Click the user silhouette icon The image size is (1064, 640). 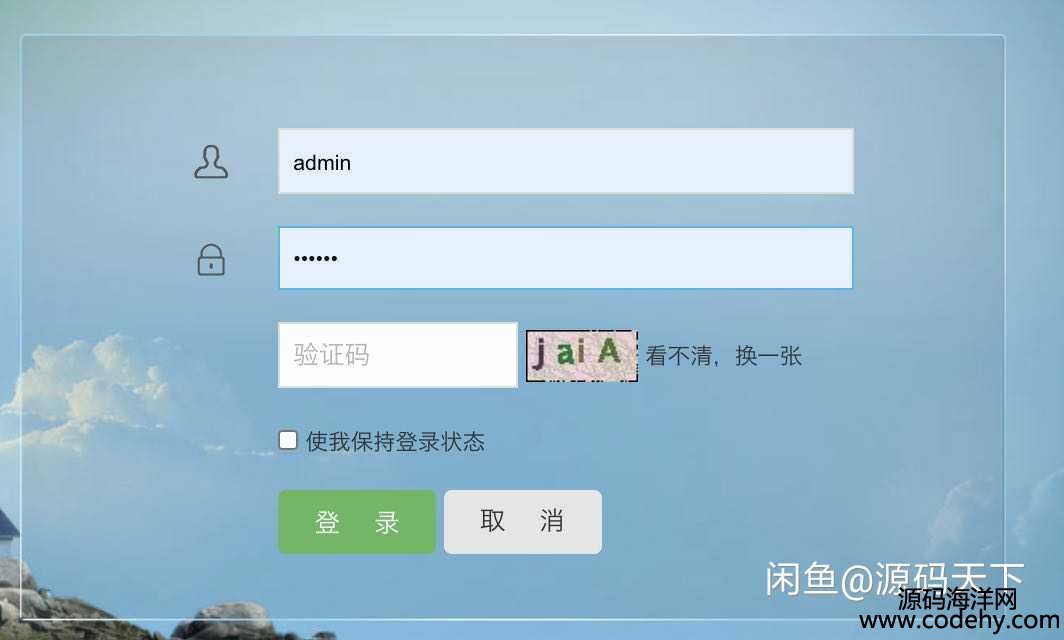pos(211,162)
